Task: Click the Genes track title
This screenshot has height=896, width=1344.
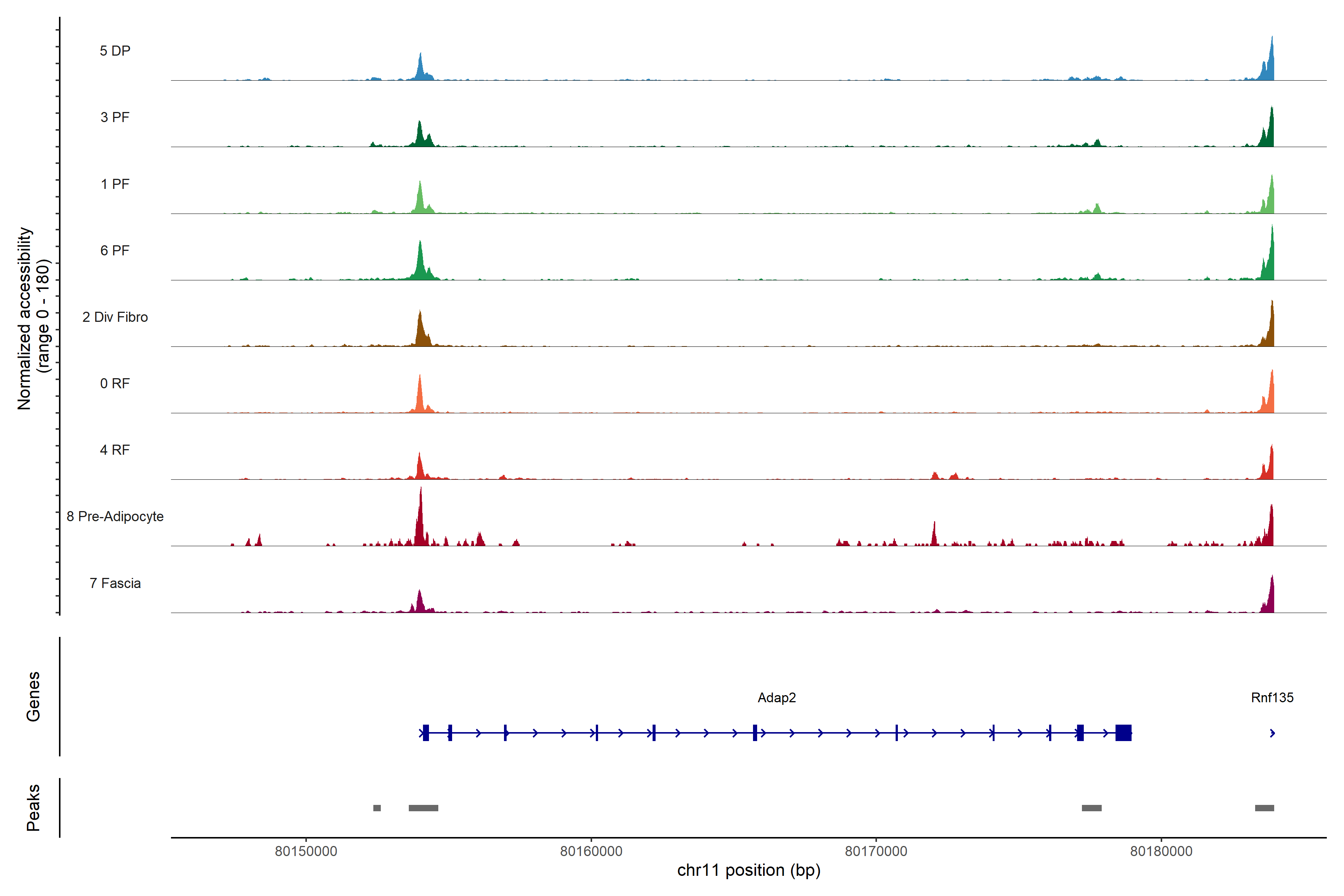Action: [33, 696]
